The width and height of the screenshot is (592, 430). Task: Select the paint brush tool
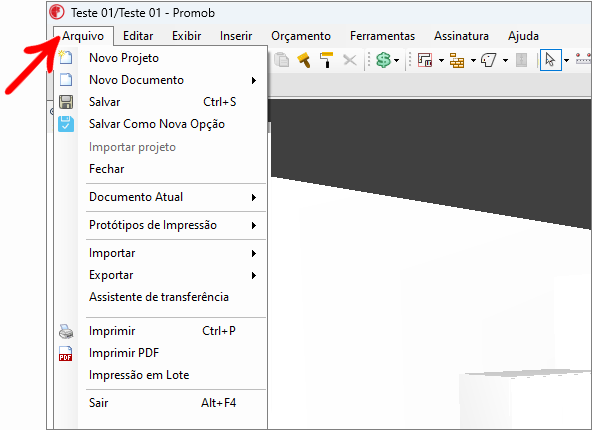tap(304, 60)
